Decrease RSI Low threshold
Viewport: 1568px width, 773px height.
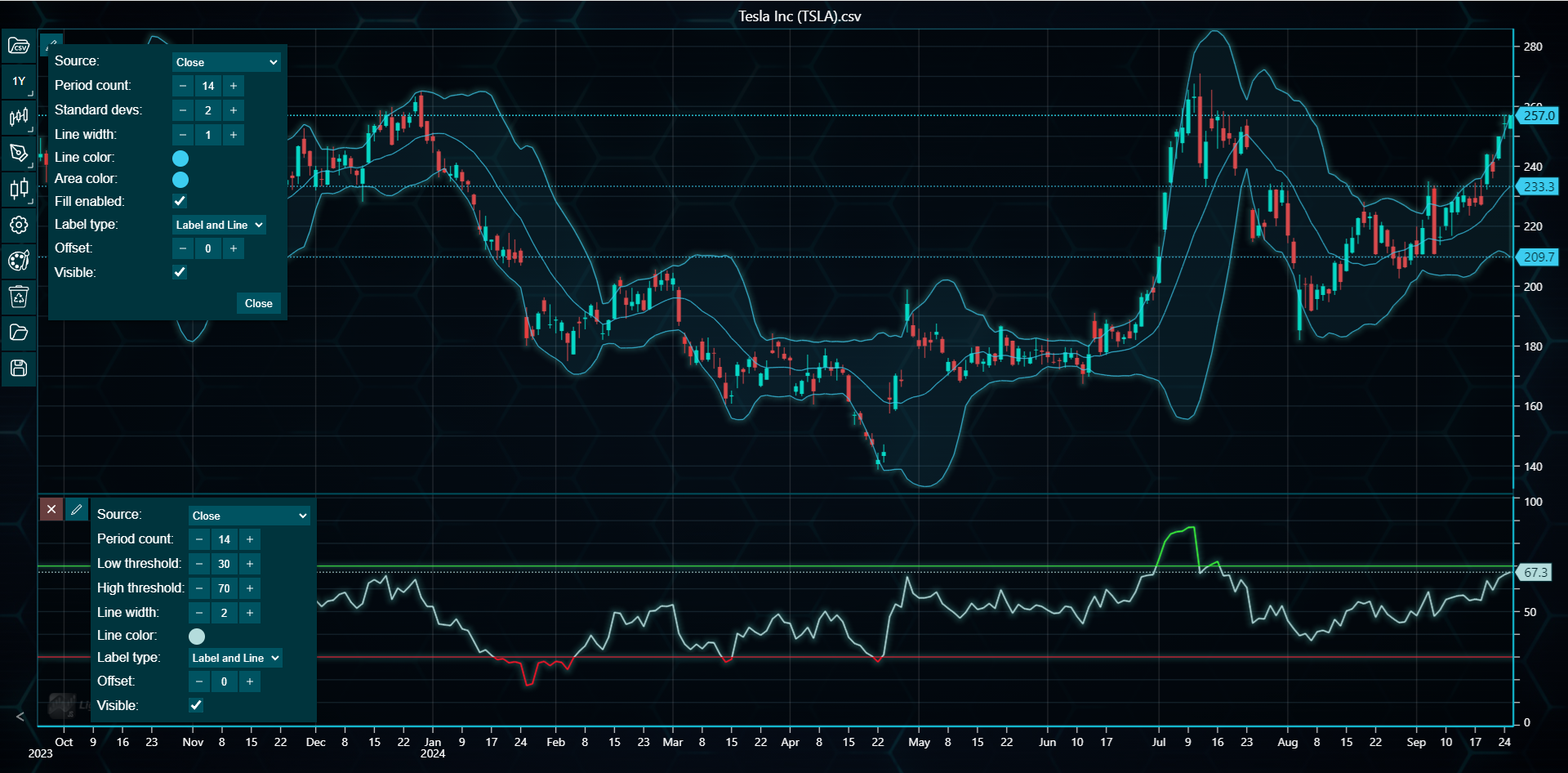[199, 564]
